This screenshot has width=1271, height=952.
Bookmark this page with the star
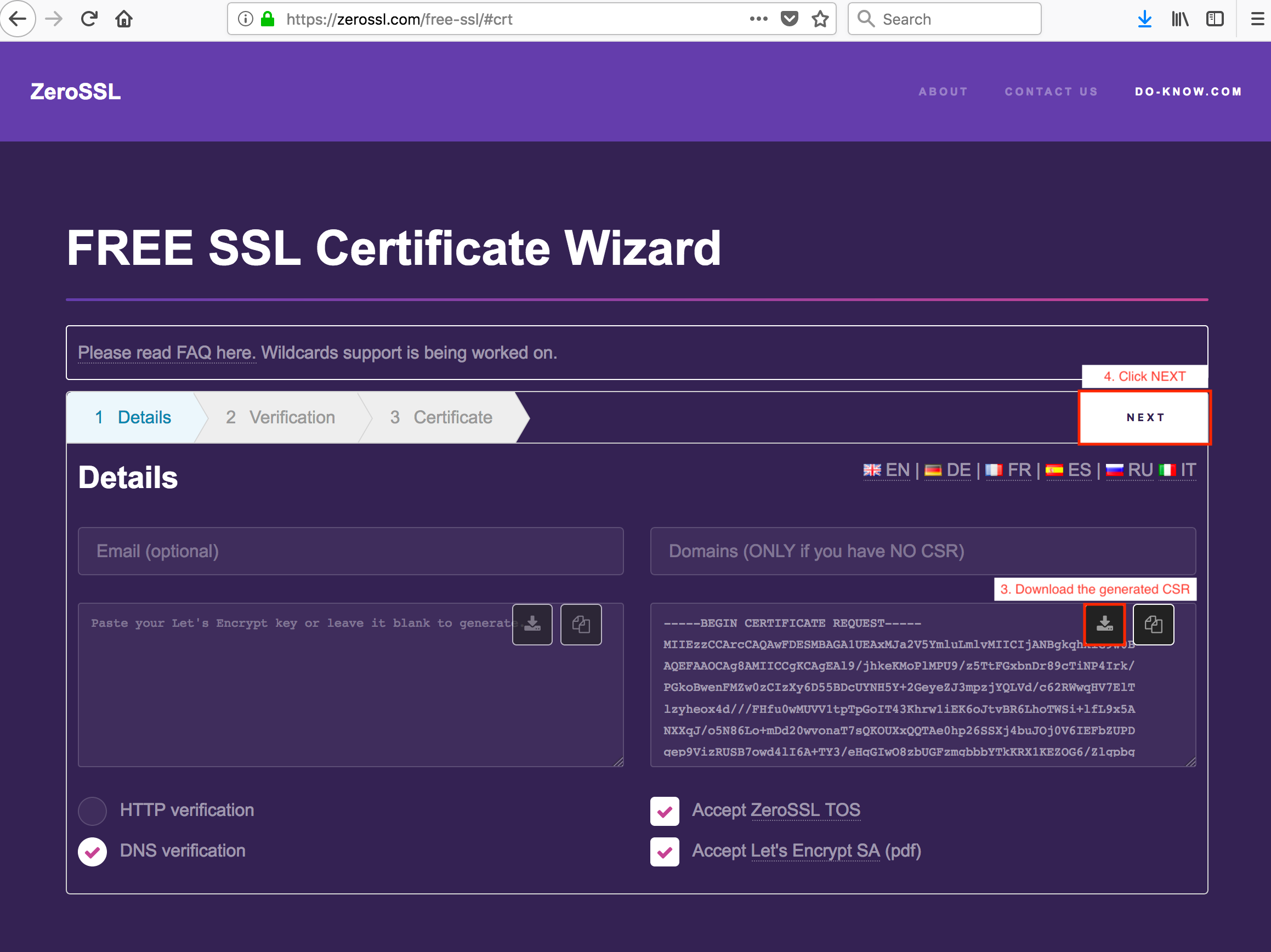point(820,19)
